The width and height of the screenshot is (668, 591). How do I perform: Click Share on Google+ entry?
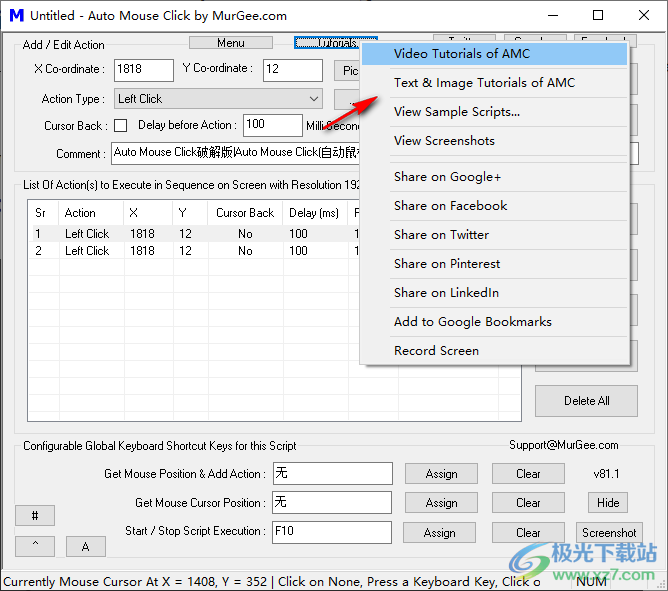(494, 177)
